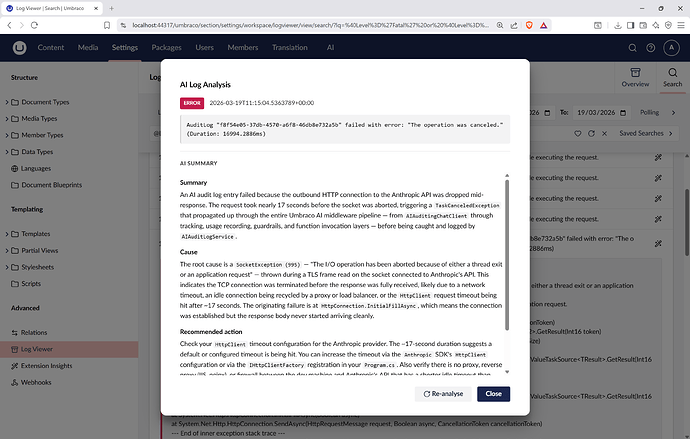690x439 pixels.
Task: Reload the search query icon
Action: click(591, 133)
